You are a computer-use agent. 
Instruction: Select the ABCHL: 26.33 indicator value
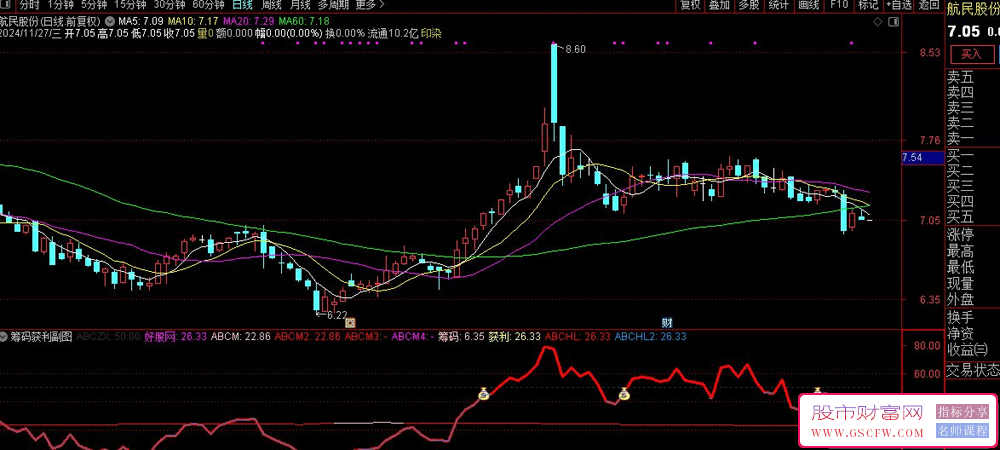pyautogui.click(x=578, y=336)
